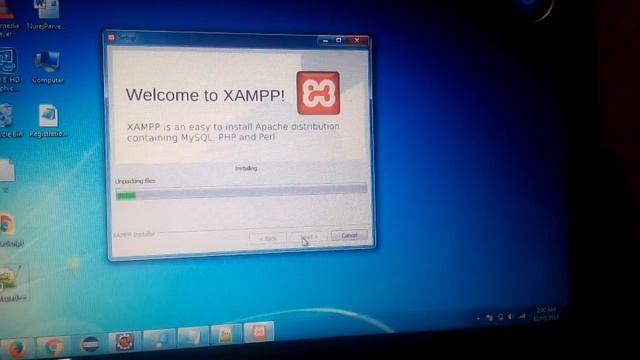Click the round striped taskbar icon
This screenshot has height=360, width=640.
click(x=90, y=344)
